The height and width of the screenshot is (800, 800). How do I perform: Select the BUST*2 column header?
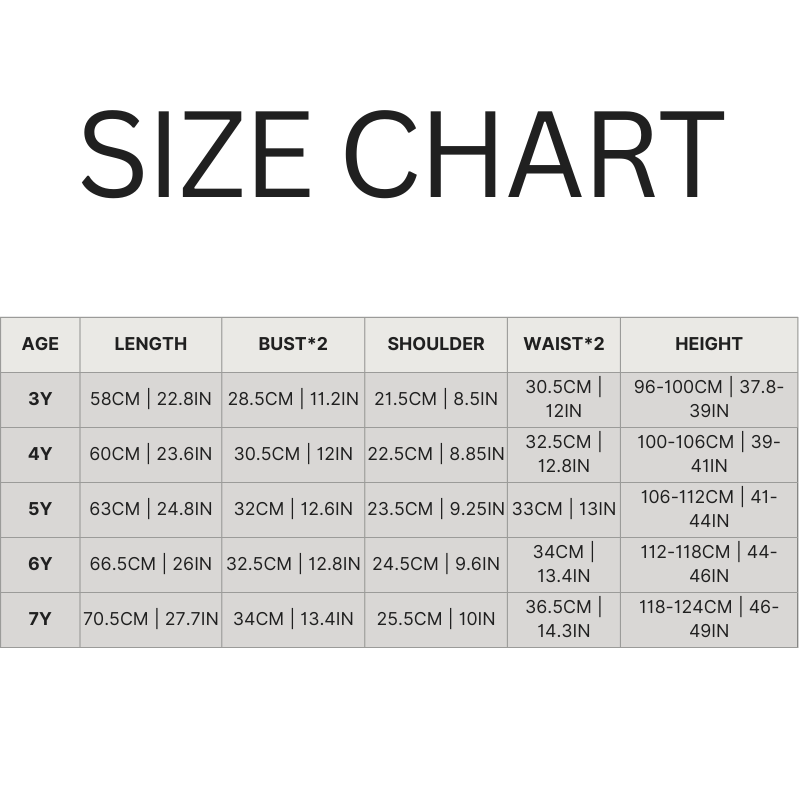(x=293, y=344)
